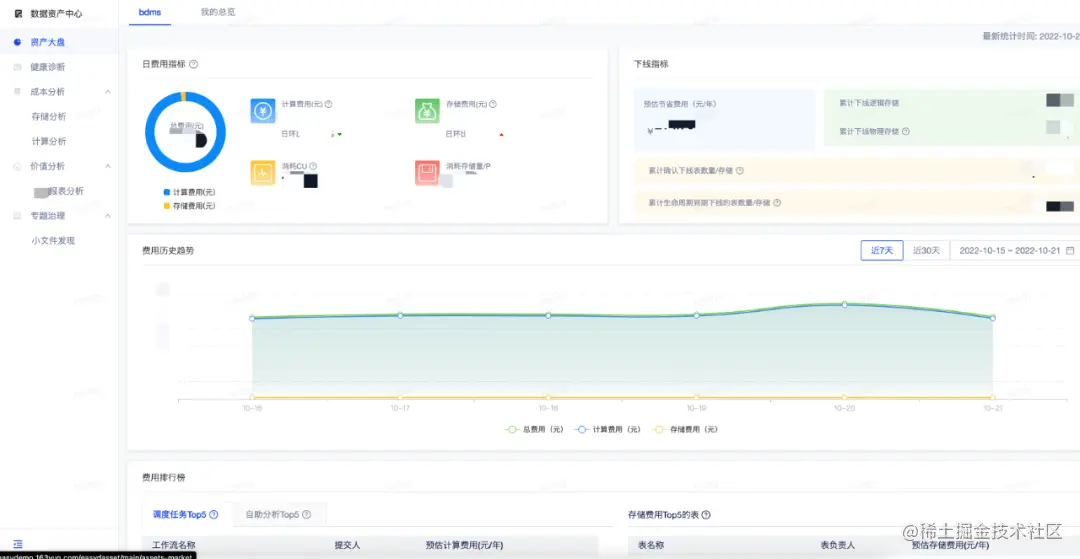Click the 10-16 data point on the trend line

pos(252,318)
